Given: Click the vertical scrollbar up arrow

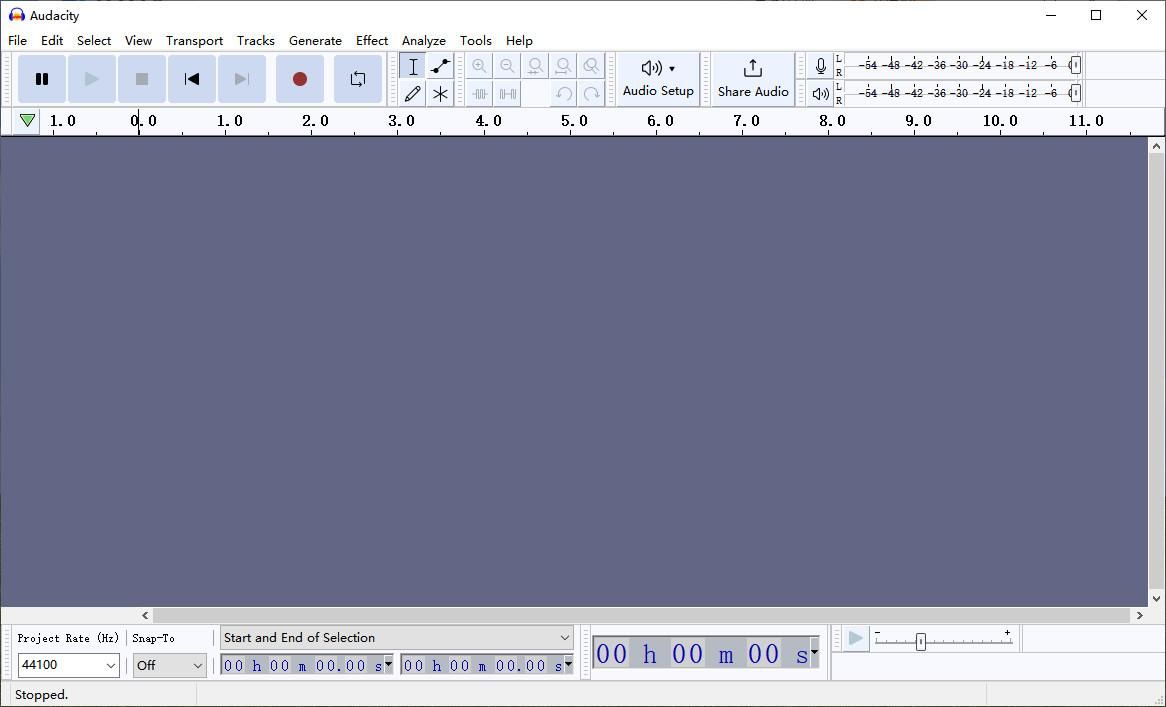Looking at the screenshot, I should [1156, 146].
